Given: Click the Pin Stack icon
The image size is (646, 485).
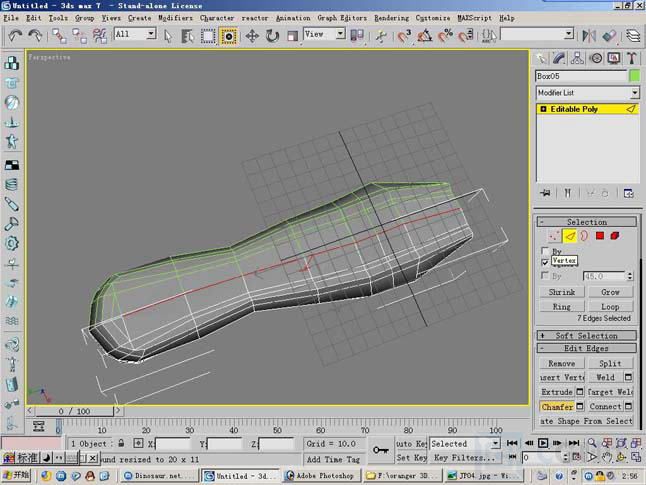Looking at the screenshot, I should pos(545,193).
